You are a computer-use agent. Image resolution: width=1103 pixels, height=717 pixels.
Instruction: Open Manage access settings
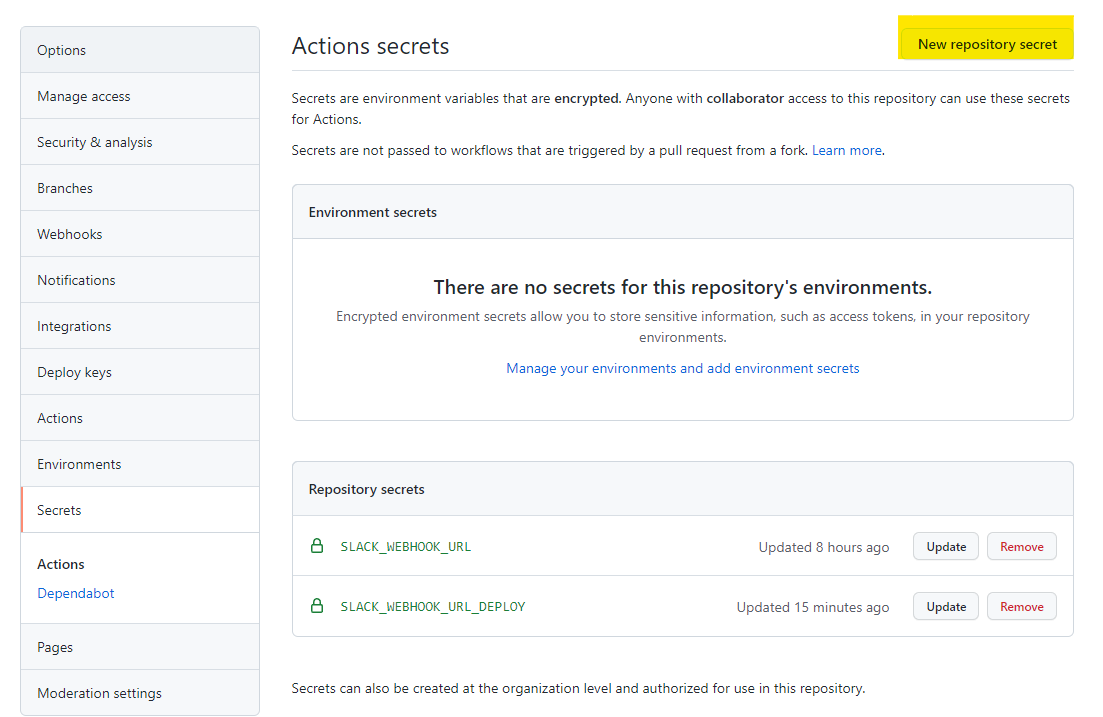tap(140, 96)
